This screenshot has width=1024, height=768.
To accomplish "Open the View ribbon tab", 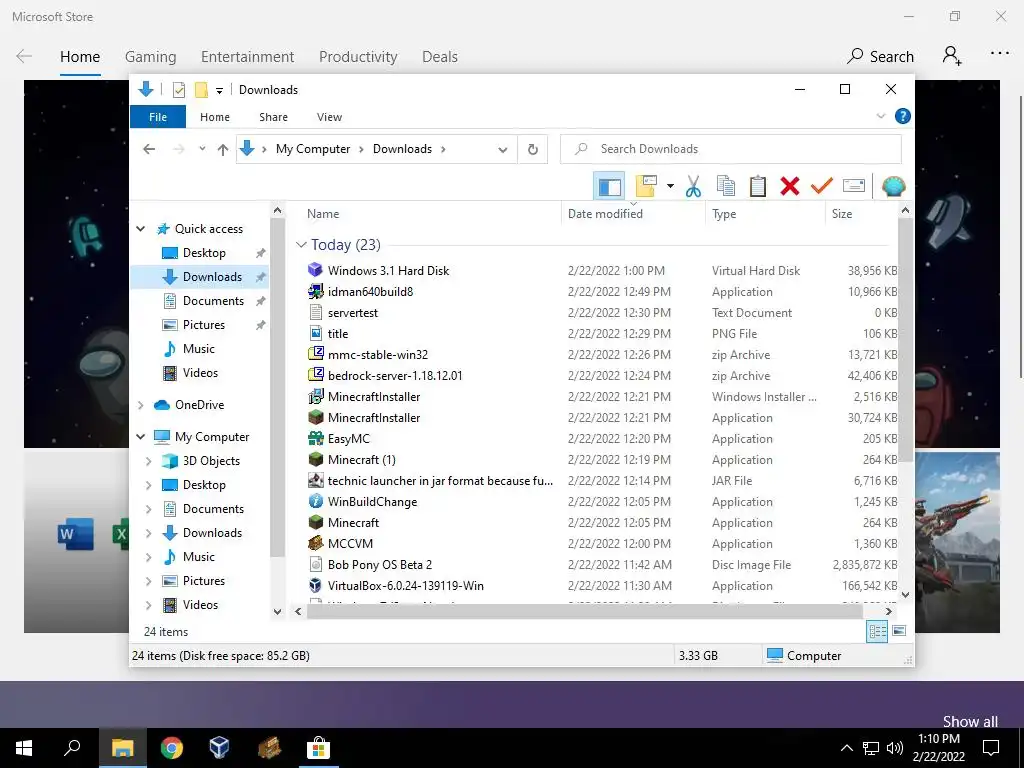I will (329, 117).
